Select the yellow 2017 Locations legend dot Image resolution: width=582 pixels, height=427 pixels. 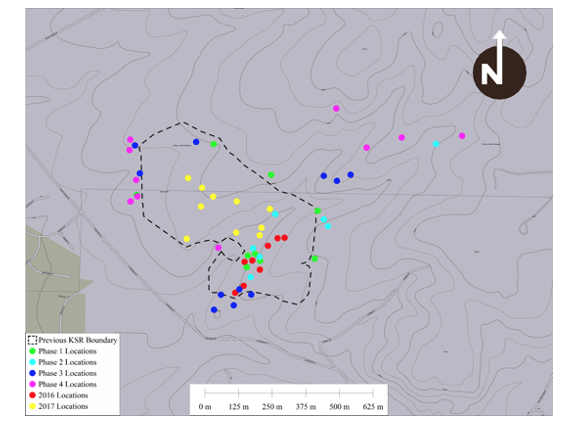[32, 406]
